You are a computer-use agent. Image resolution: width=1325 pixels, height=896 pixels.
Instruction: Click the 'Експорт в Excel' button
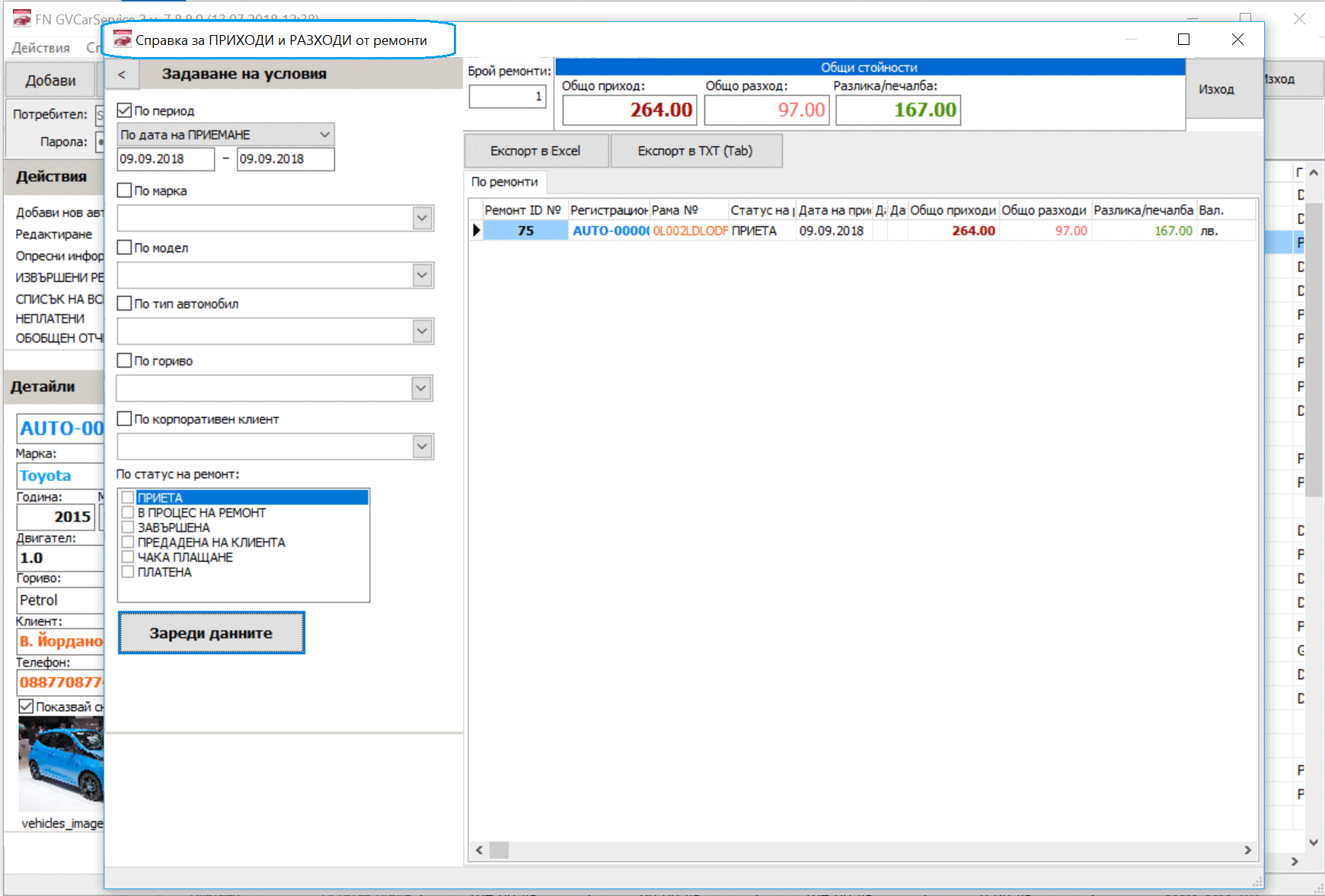click(x=536, y=151)
